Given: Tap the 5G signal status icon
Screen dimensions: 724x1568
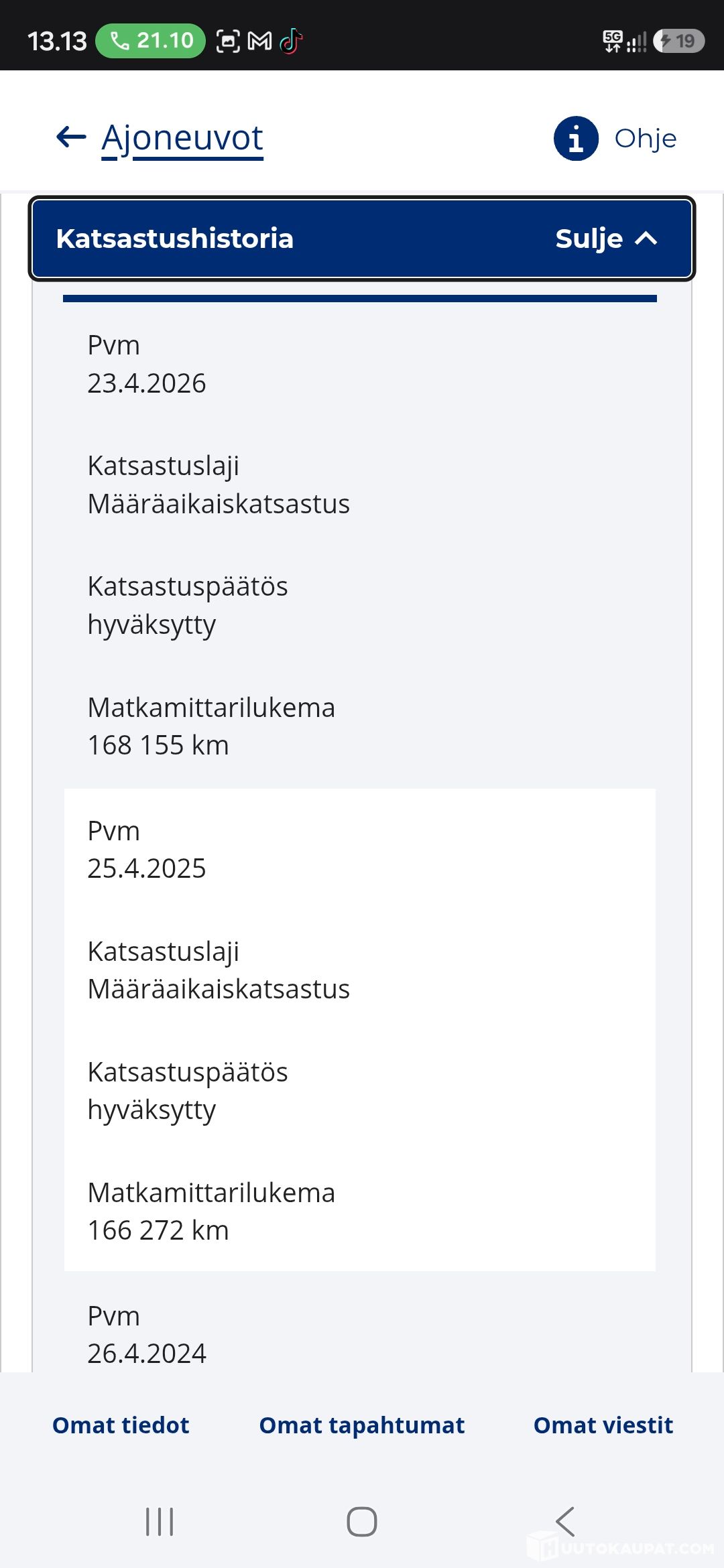Looking at the screenshot, I should point(613,41).
